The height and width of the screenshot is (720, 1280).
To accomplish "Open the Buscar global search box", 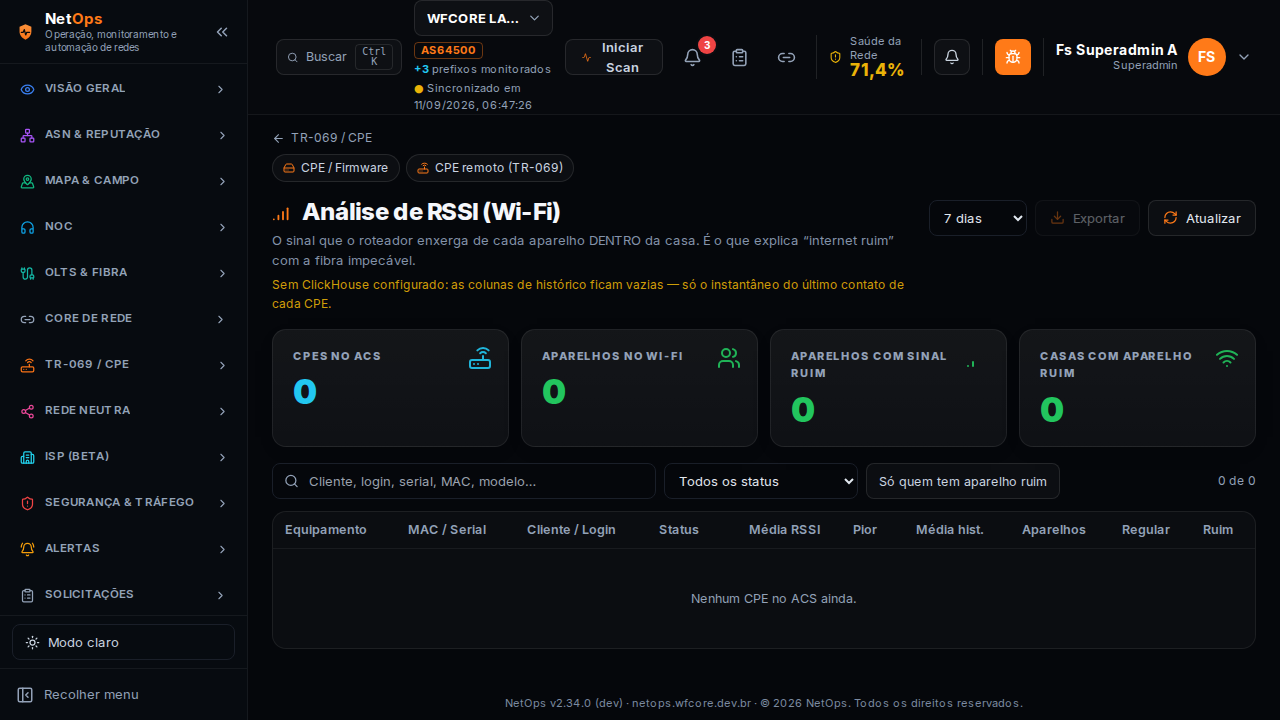I will click(339, 57).
